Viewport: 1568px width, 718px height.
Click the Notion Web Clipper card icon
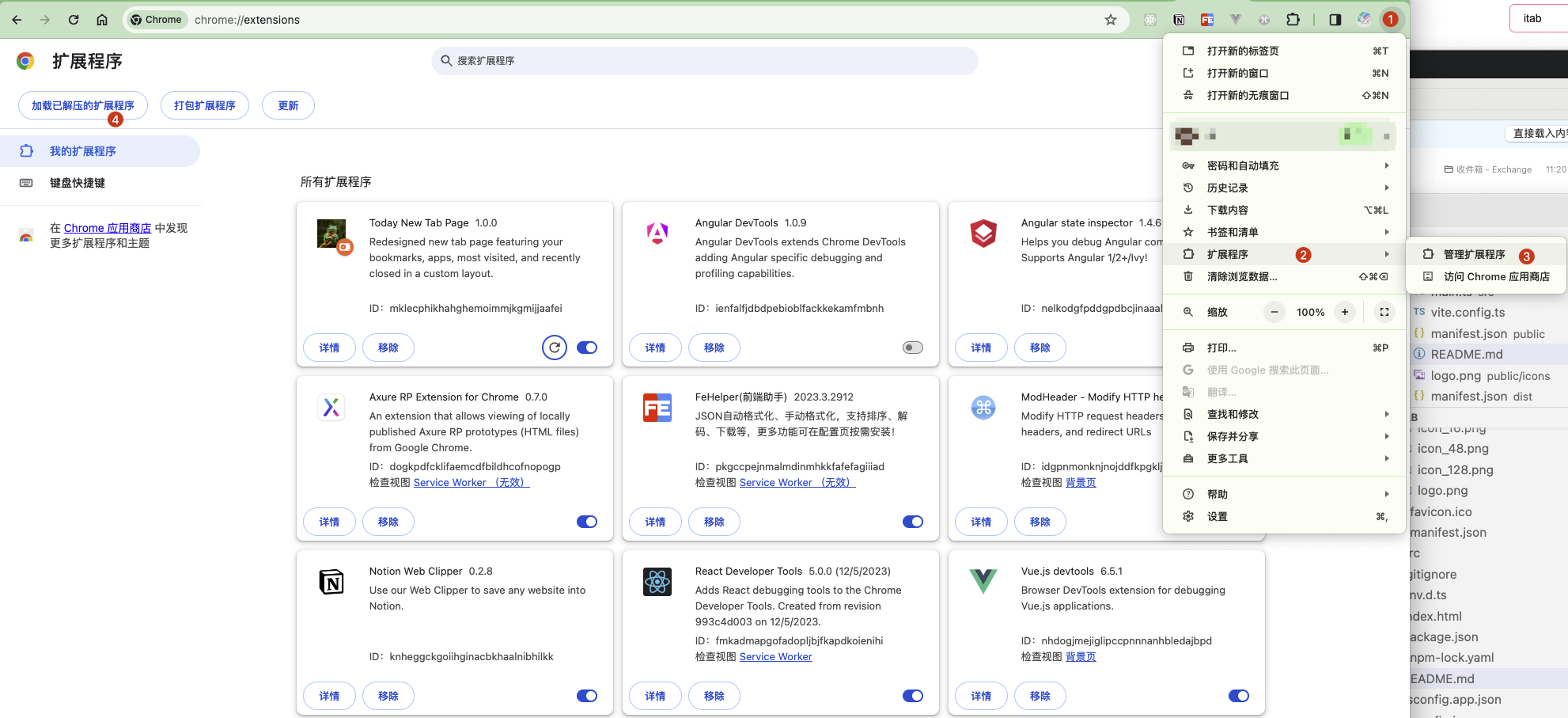coord(331,582)
